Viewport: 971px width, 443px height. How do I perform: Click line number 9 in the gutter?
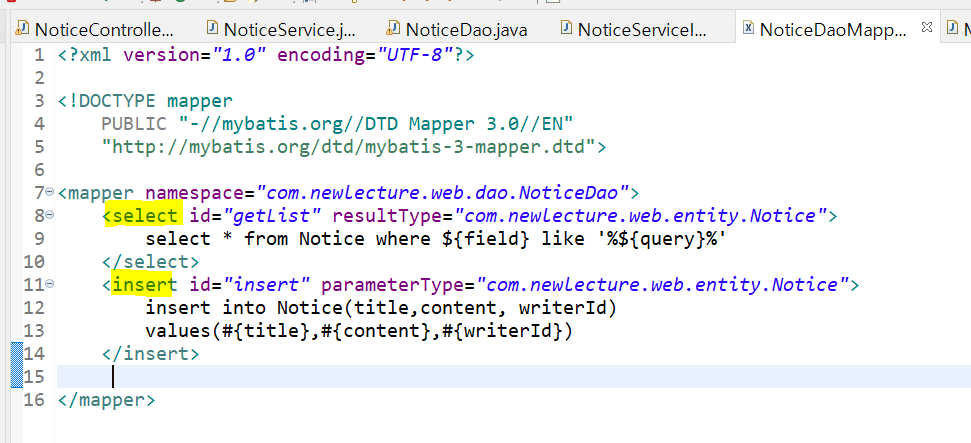[38, 239]
